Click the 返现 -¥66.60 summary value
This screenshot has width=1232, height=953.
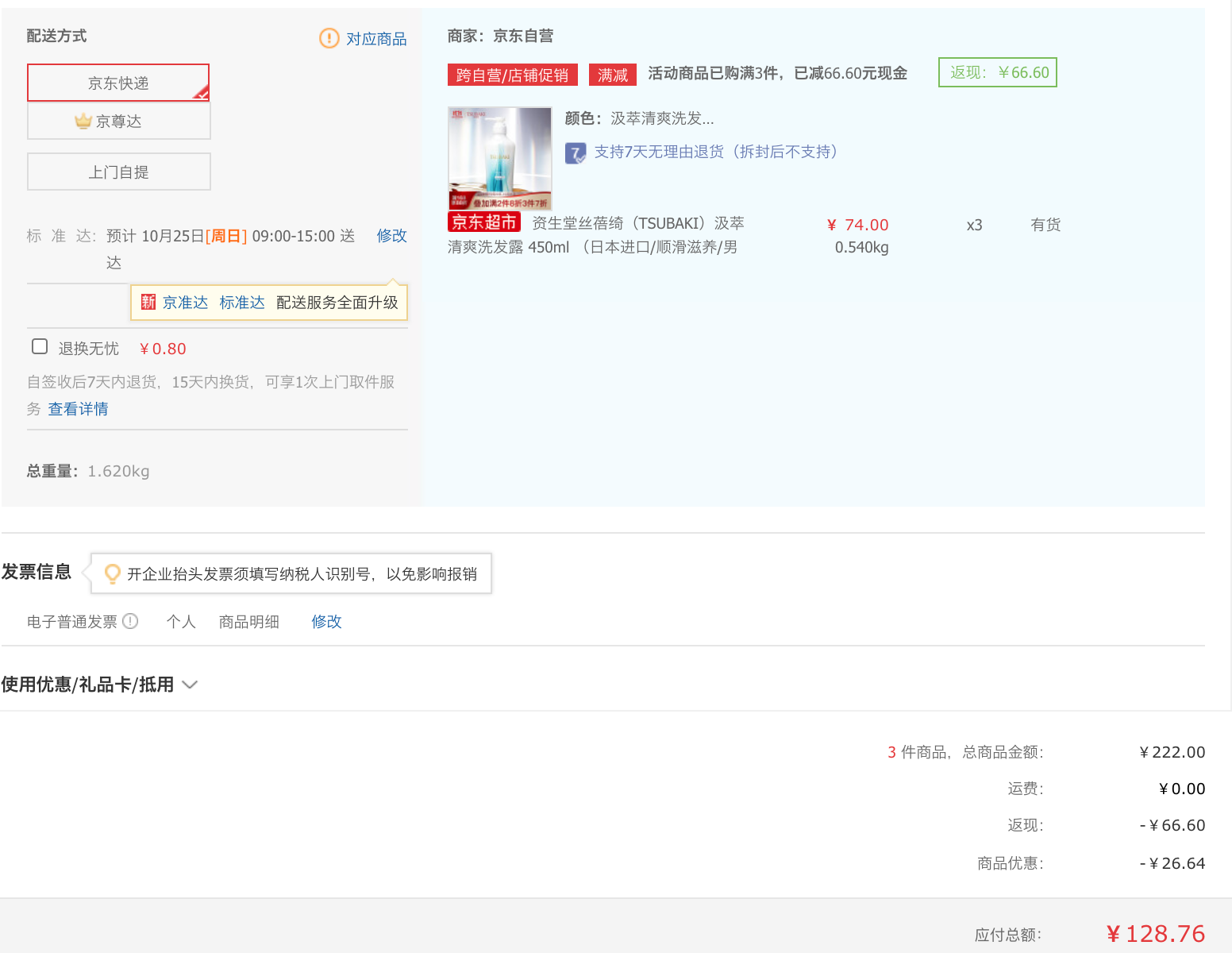(1172, 825)
